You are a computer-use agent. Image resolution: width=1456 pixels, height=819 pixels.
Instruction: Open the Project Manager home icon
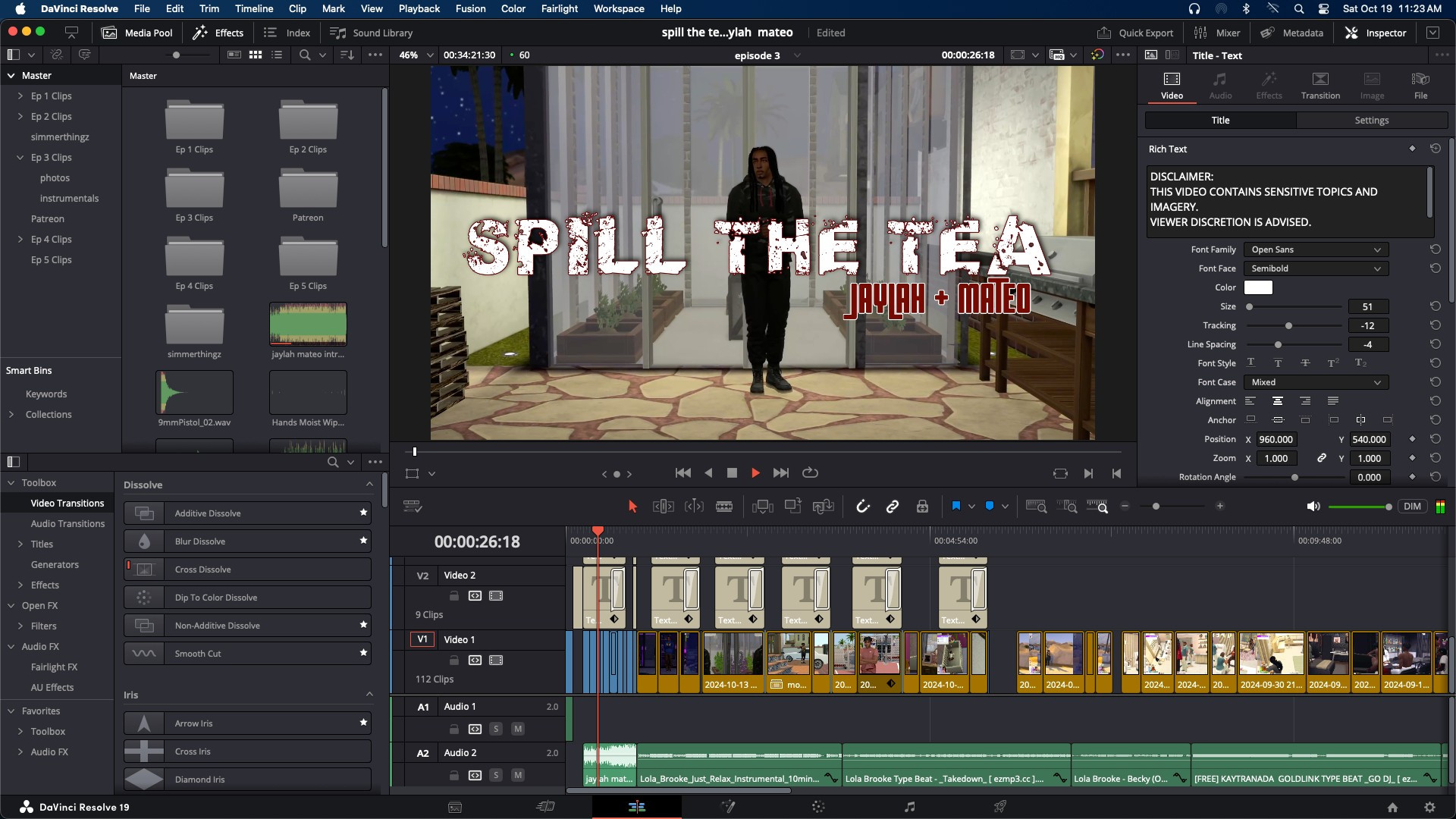click(x=1392, y=808)
